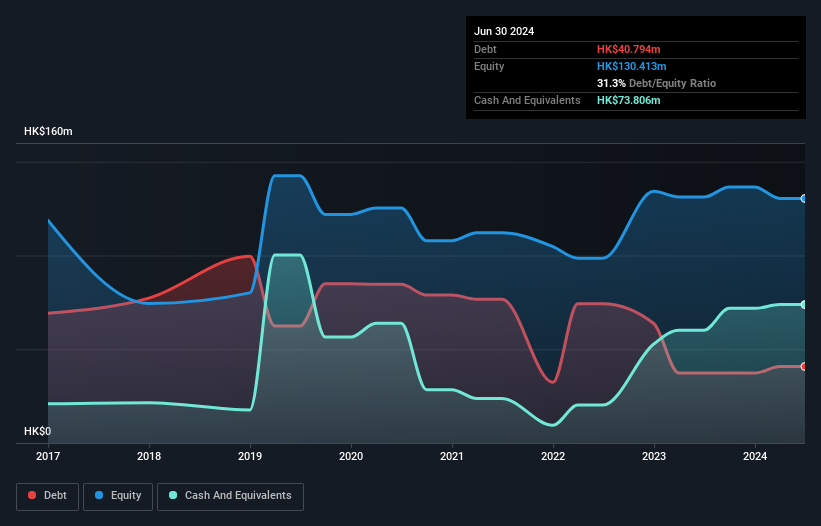
Task: Click the HK$0 y-axis label
Action: point(38,431)
